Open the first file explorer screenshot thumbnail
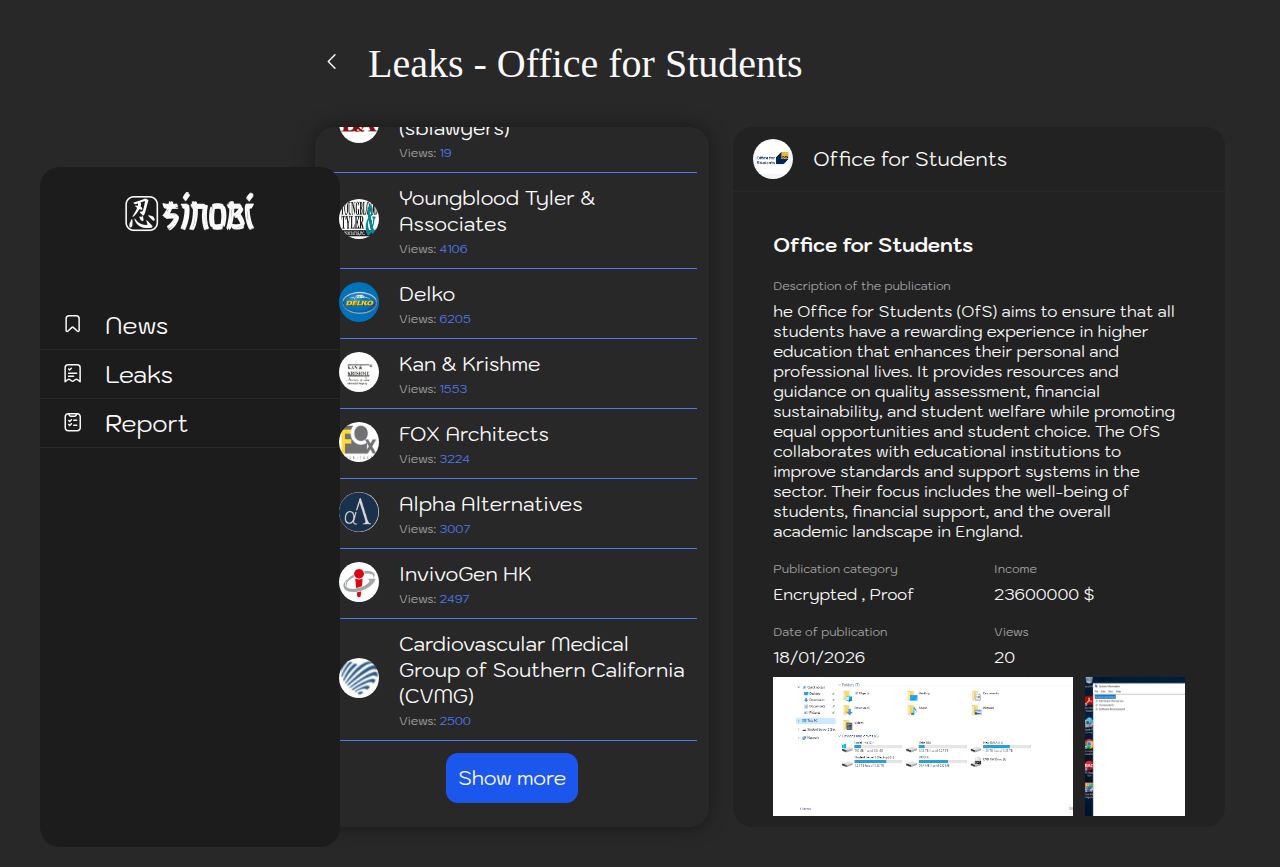Screen dimensions: 1280x867 pos(922,746)
